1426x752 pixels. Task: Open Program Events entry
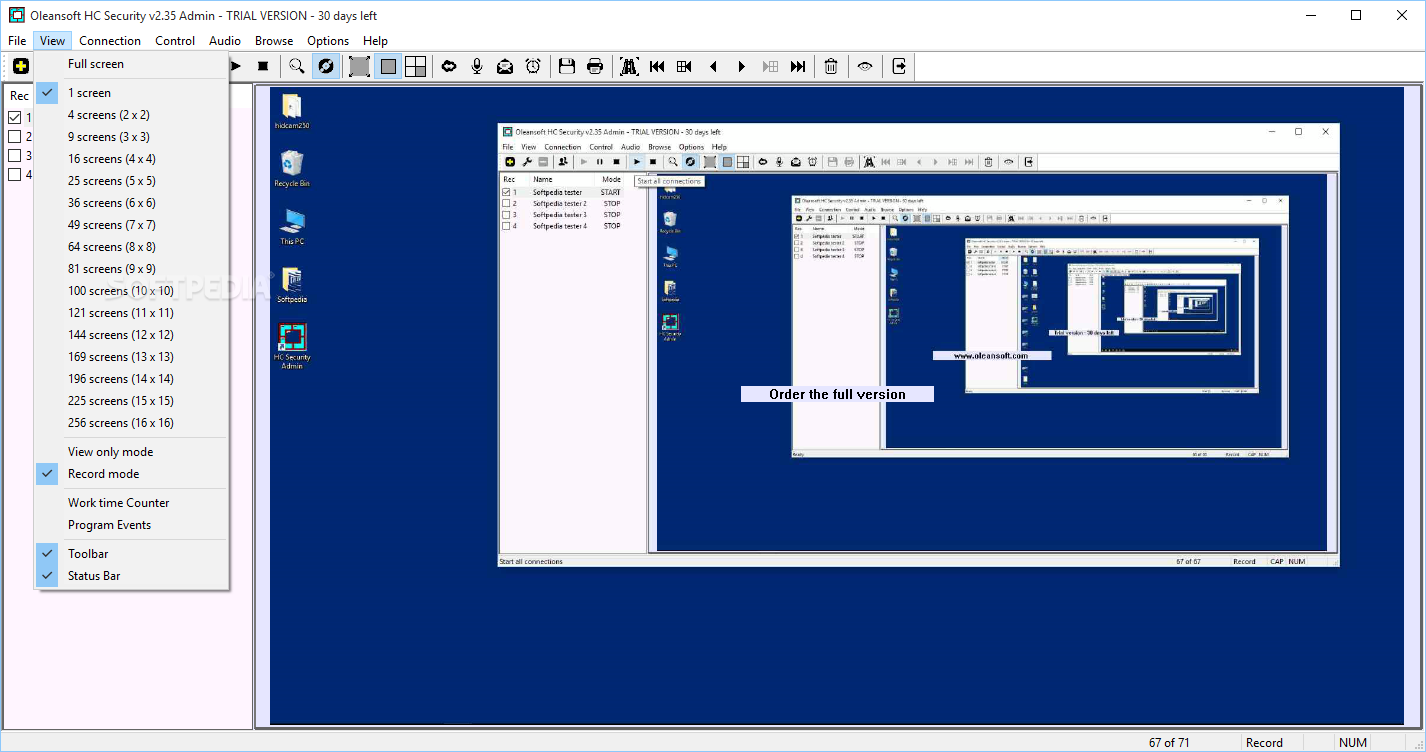[x=132, y=525]
